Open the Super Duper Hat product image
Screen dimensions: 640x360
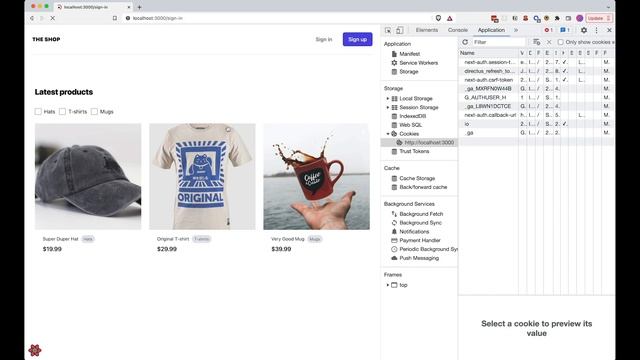click(x=88, y=176)
